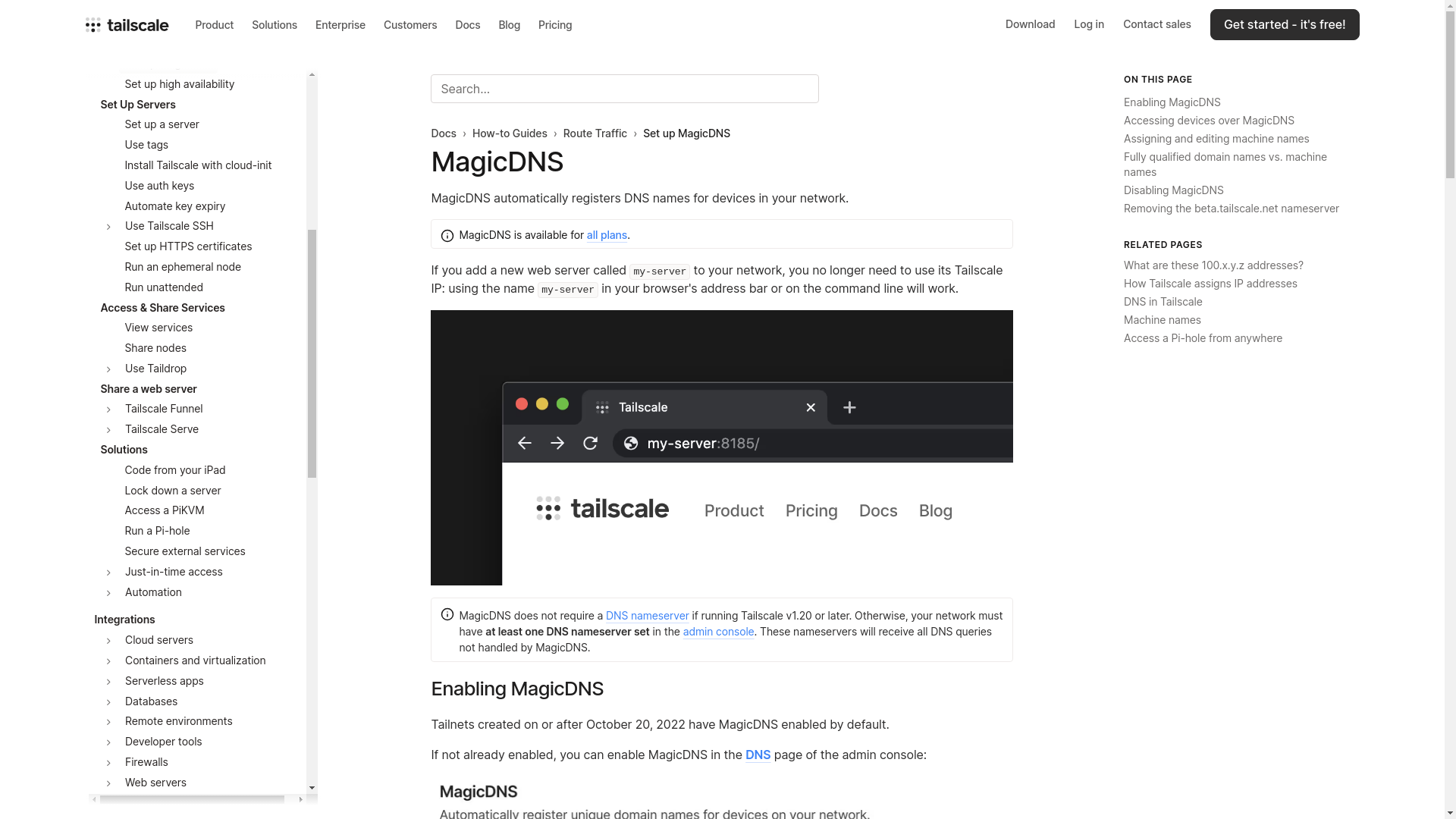Click the Download link
This screenshot has width=1456, height=819.
pos(1031,24)
